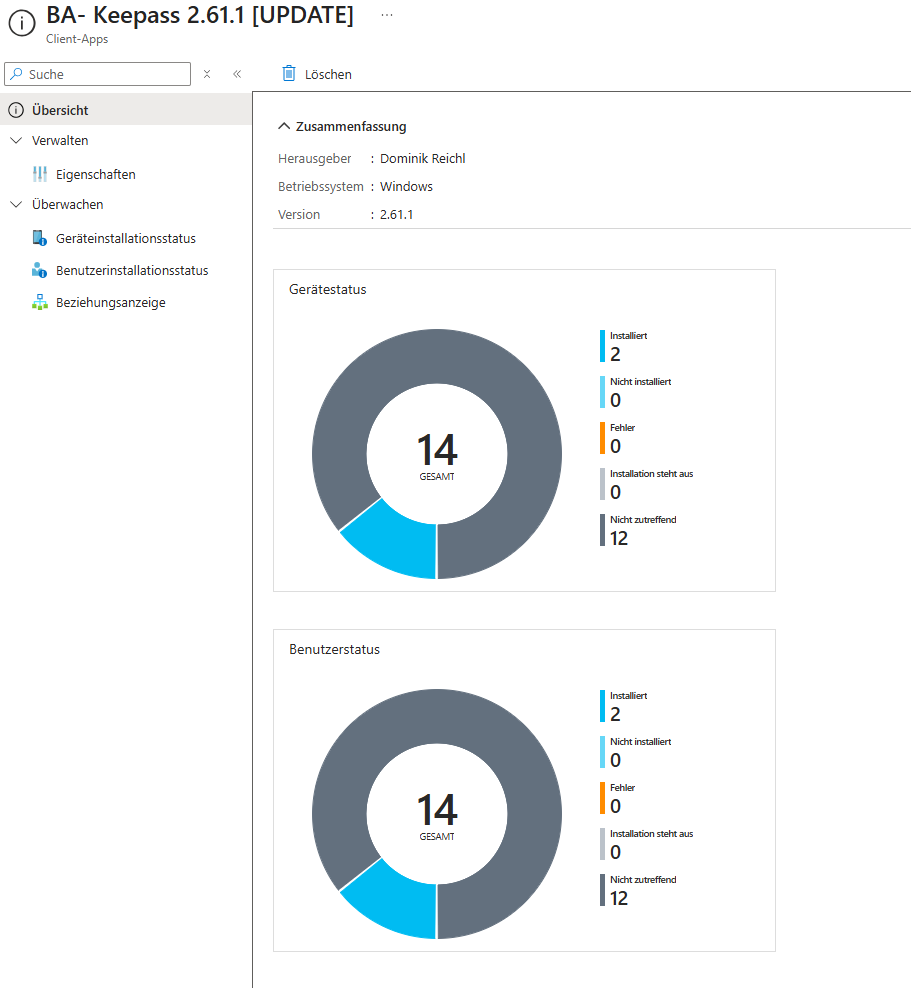Click the magnifier icon in the search box

click(17, 74)
